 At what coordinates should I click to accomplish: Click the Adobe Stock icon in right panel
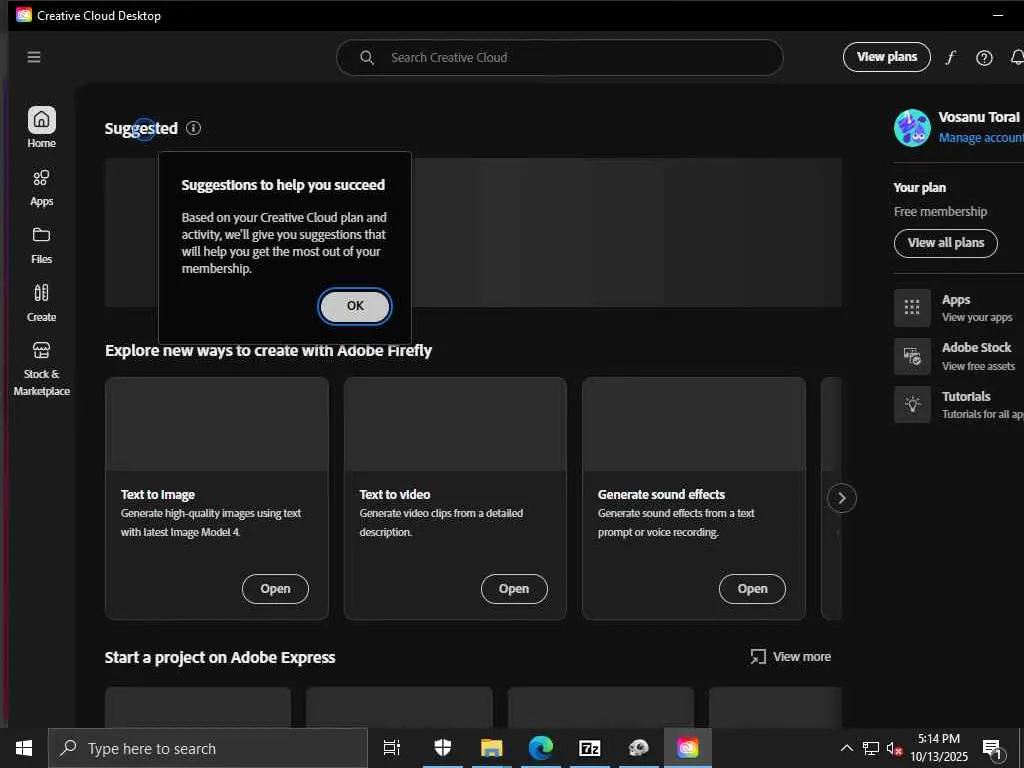point(912,356)
